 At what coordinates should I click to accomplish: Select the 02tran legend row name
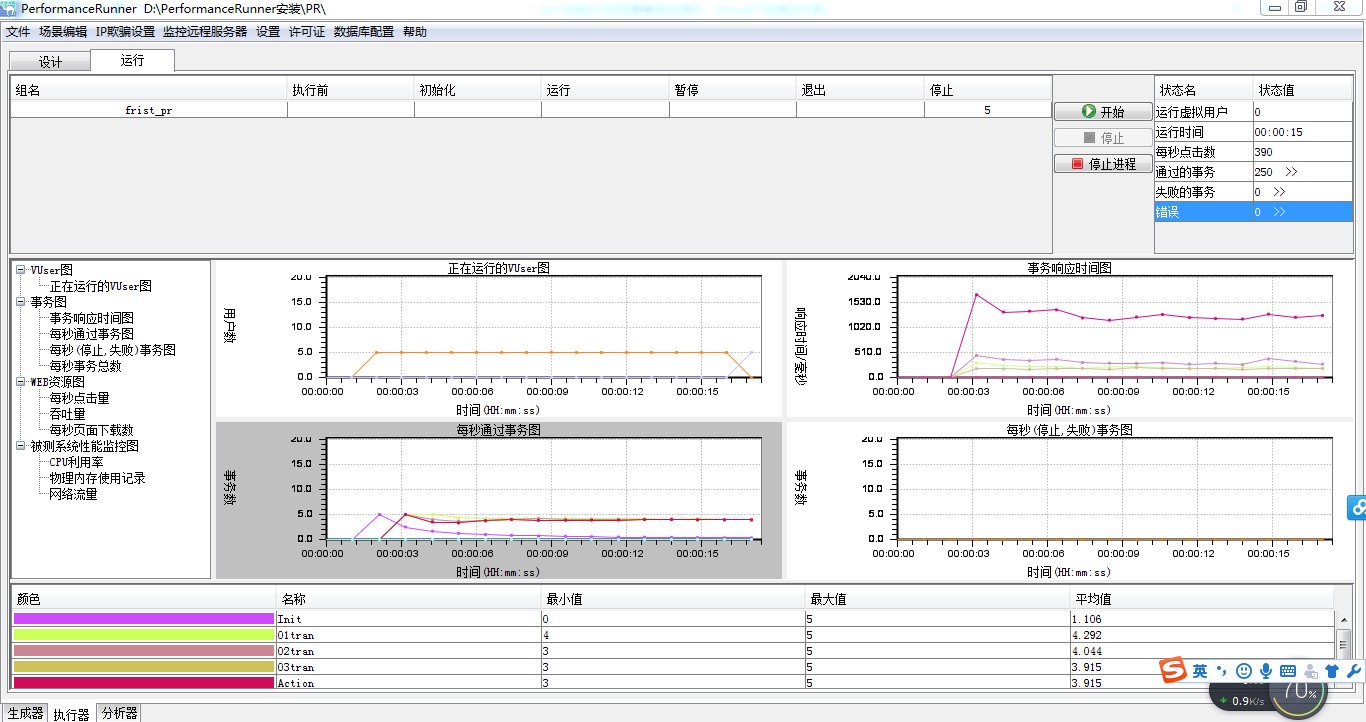click(x=408, y=651)
